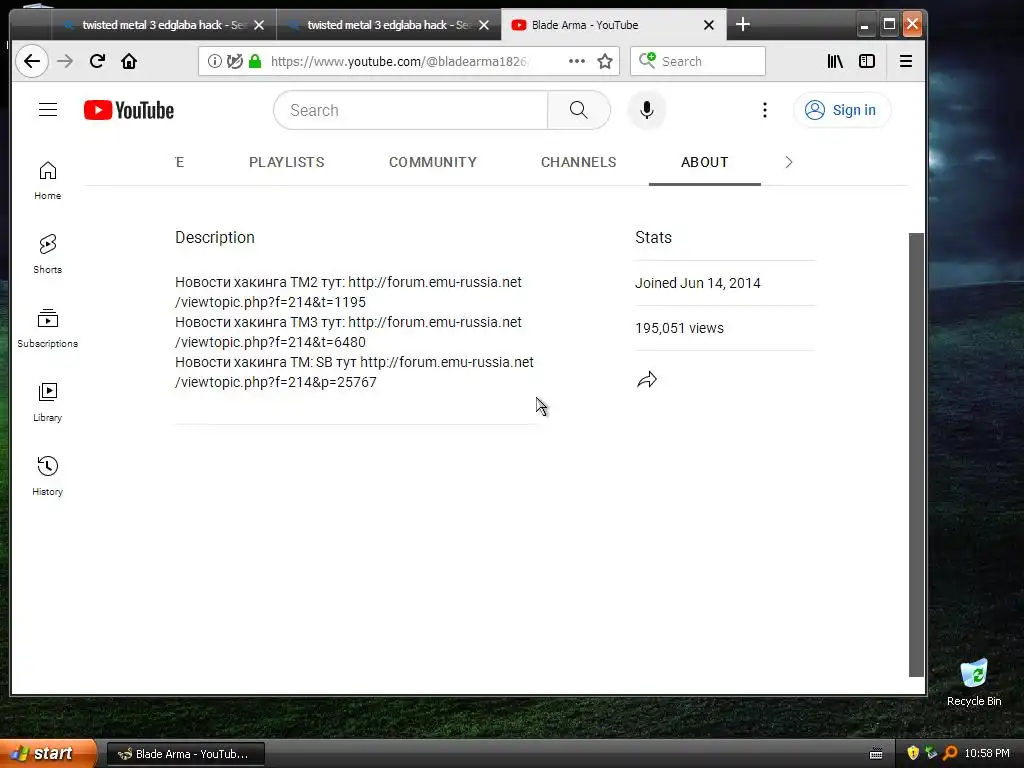1024x768 pixels.
Task: Switch to the COMMUNITY tab
Action: click(x=433, y=162)
